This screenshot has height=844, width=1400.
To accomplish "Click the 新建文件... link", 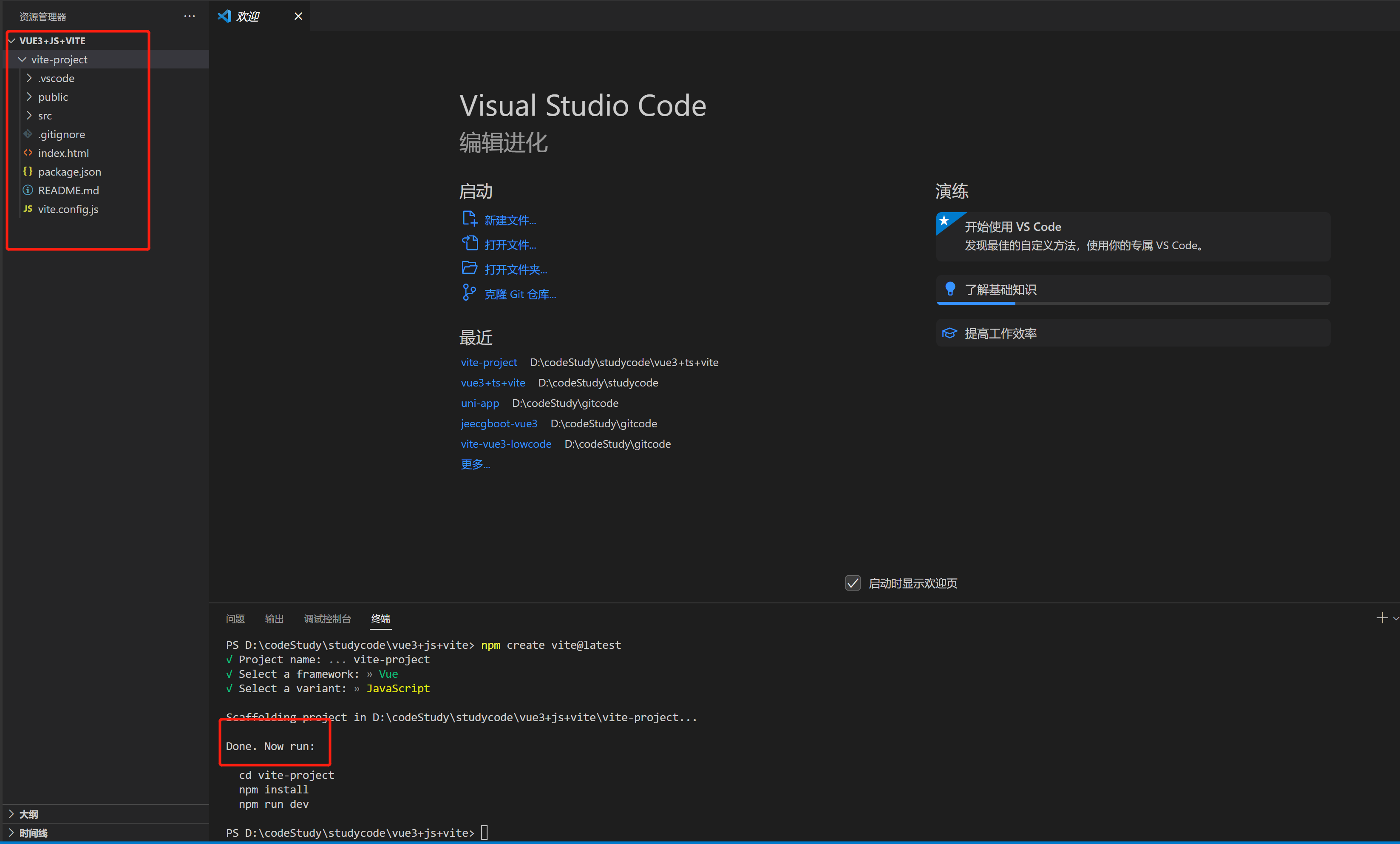I will (510, 220).
